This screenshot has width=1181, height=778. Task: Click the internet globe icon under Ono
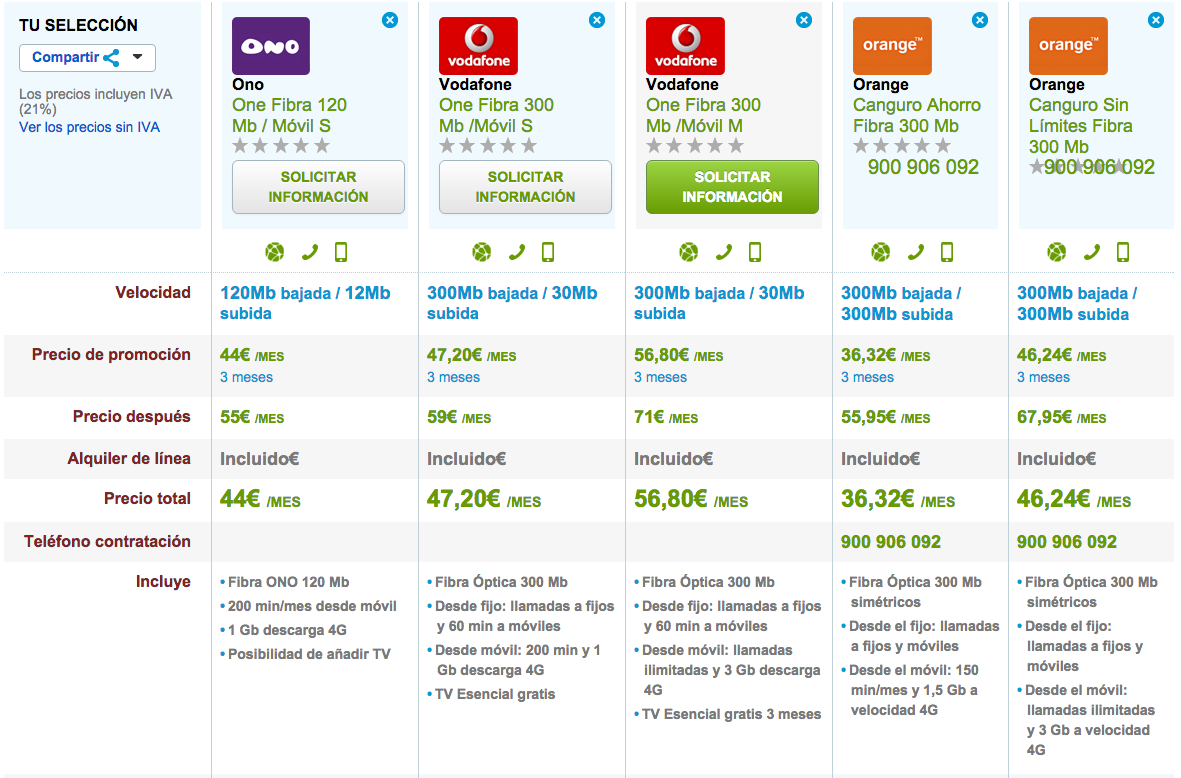275,252
